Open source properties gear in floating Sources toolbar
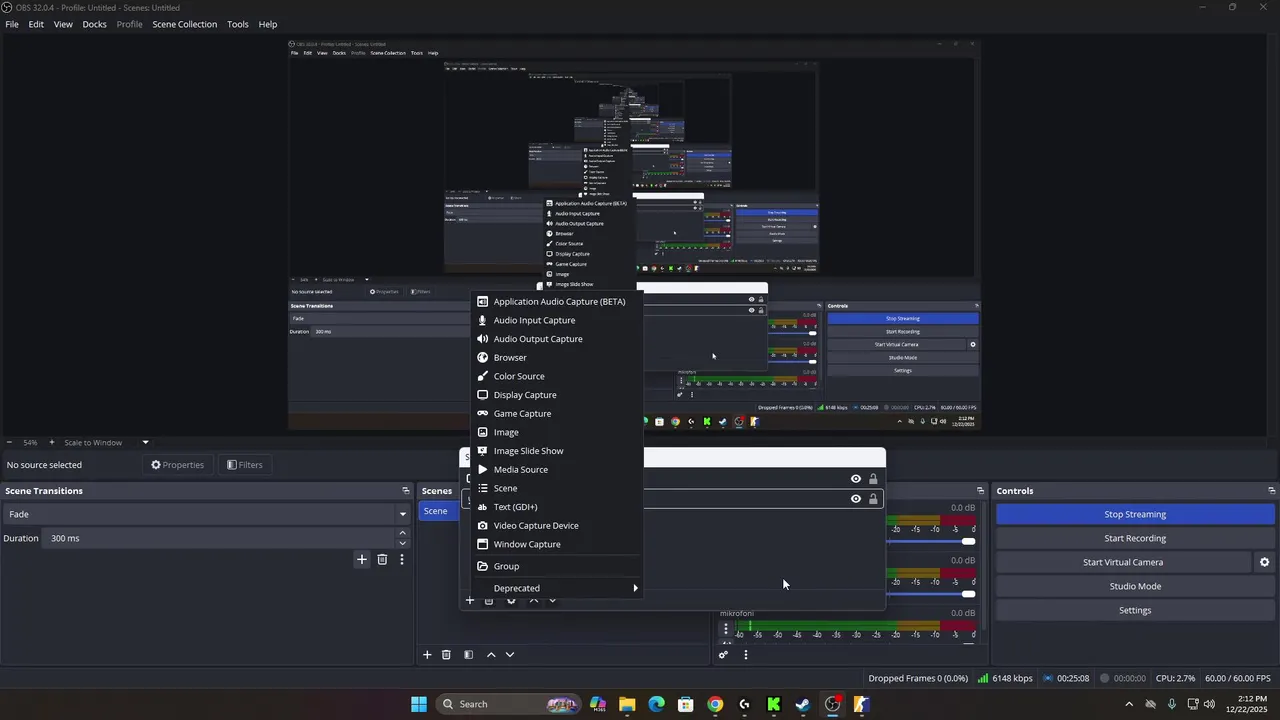 coord(511,600)
